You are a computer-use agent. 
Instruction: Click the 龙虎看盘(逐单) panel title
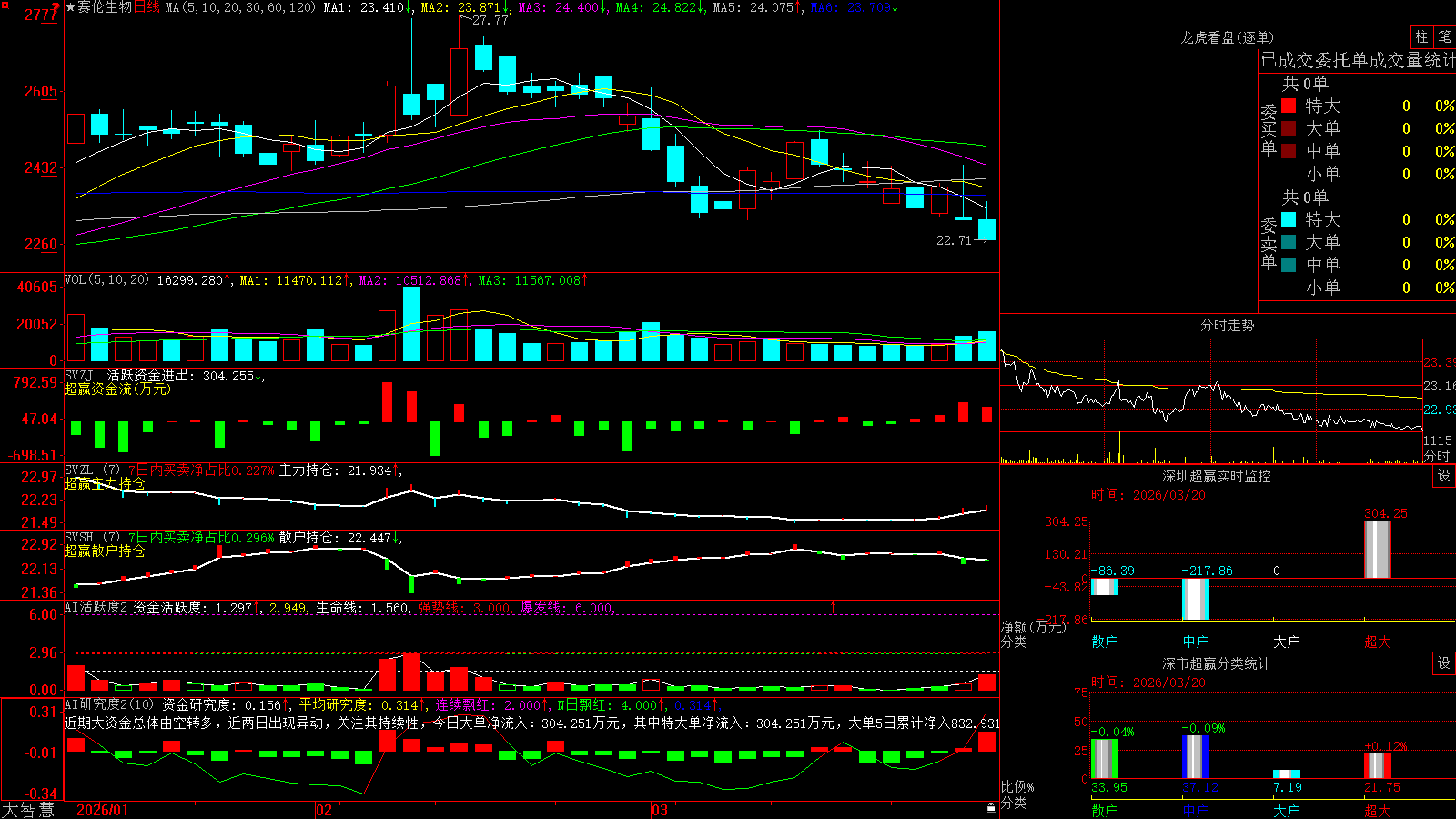point(1227,37)
